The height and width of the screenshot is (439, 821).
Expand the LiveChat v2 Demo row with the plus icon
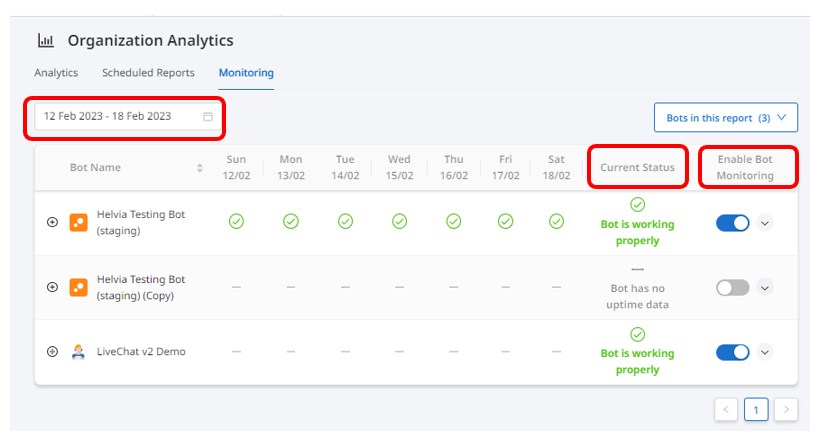[52, 352]
